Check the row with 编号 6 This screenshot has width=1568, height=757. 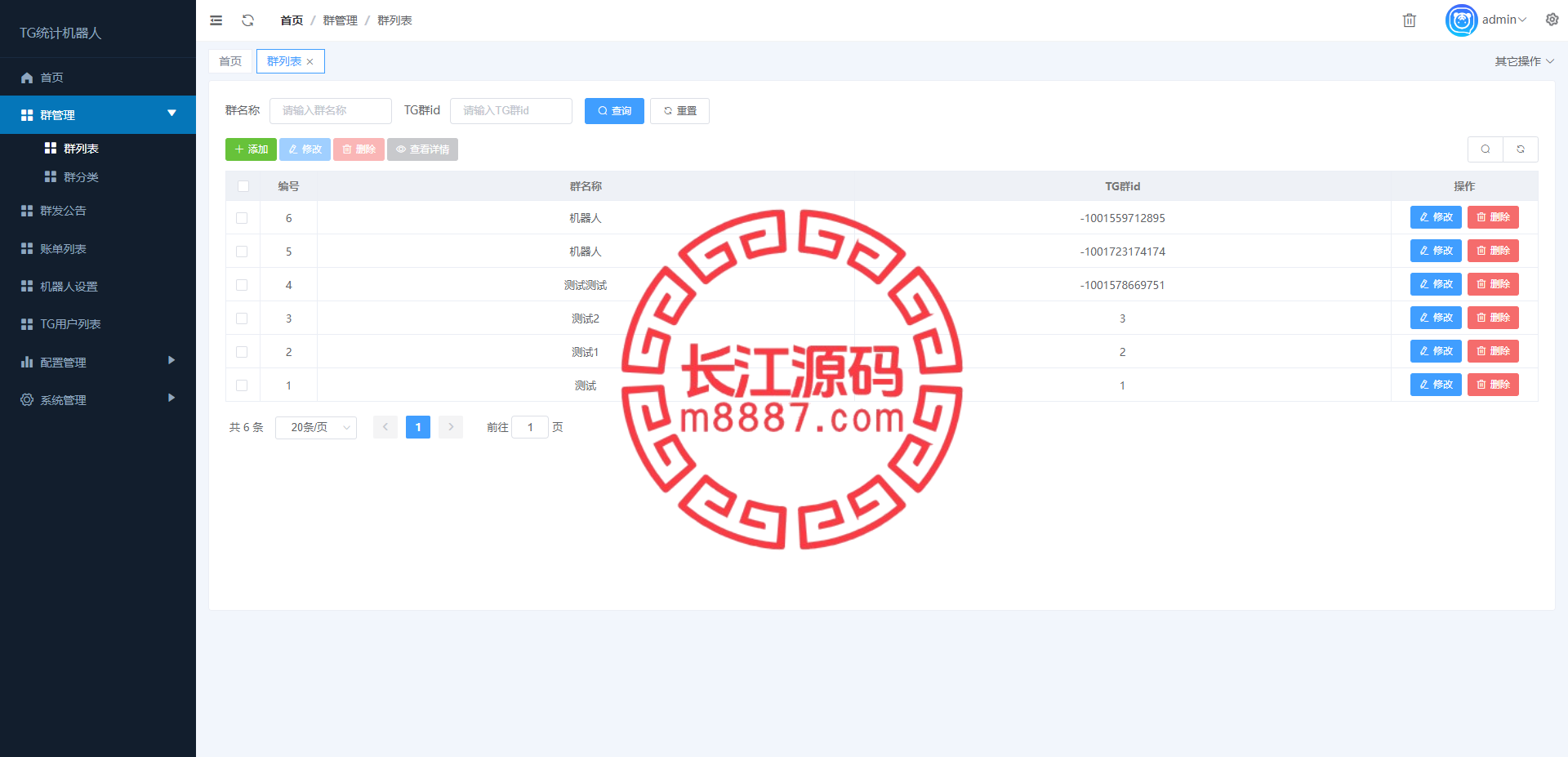click(242, 218)
